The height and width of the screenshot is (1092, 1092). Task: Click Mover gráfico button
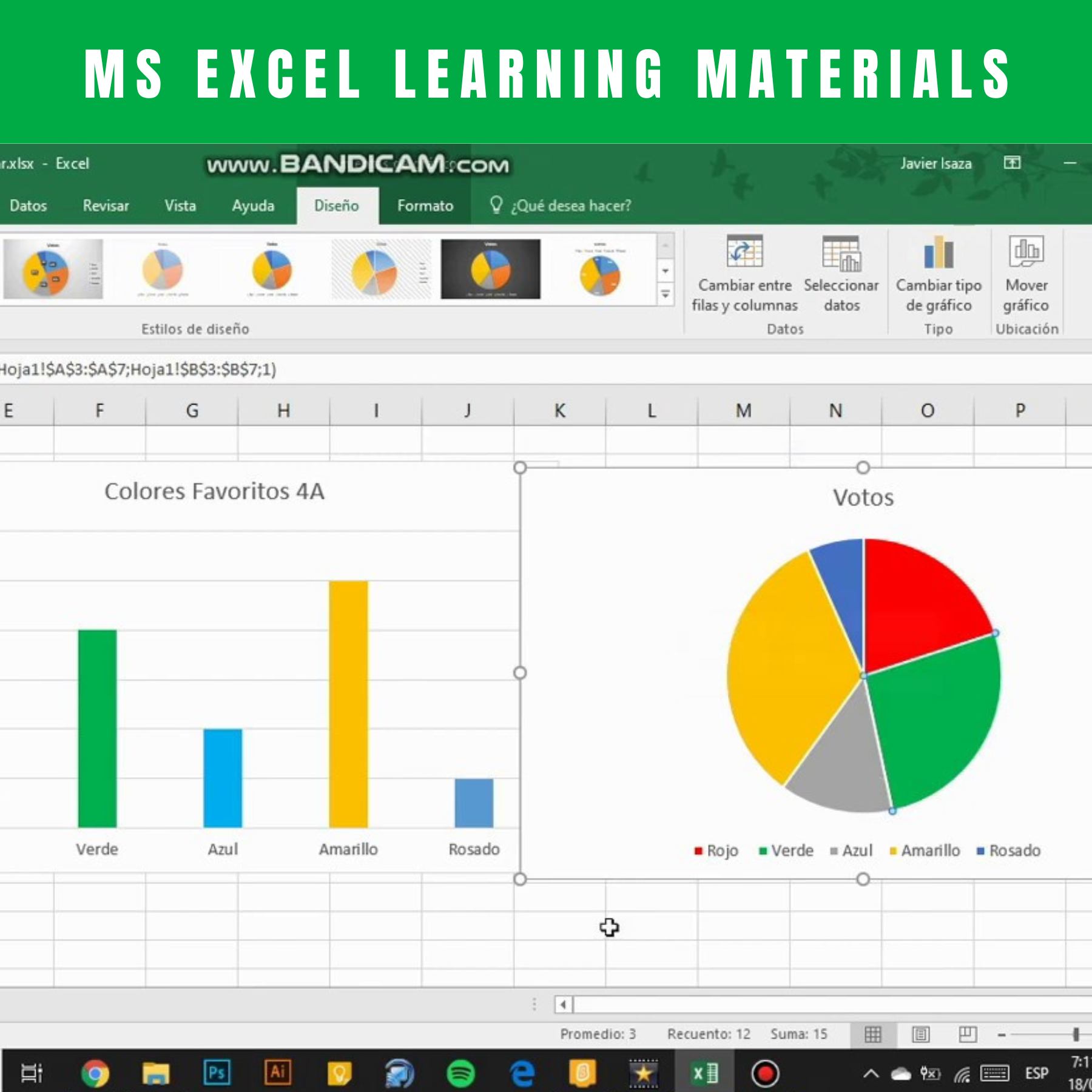pos(1026,274)
